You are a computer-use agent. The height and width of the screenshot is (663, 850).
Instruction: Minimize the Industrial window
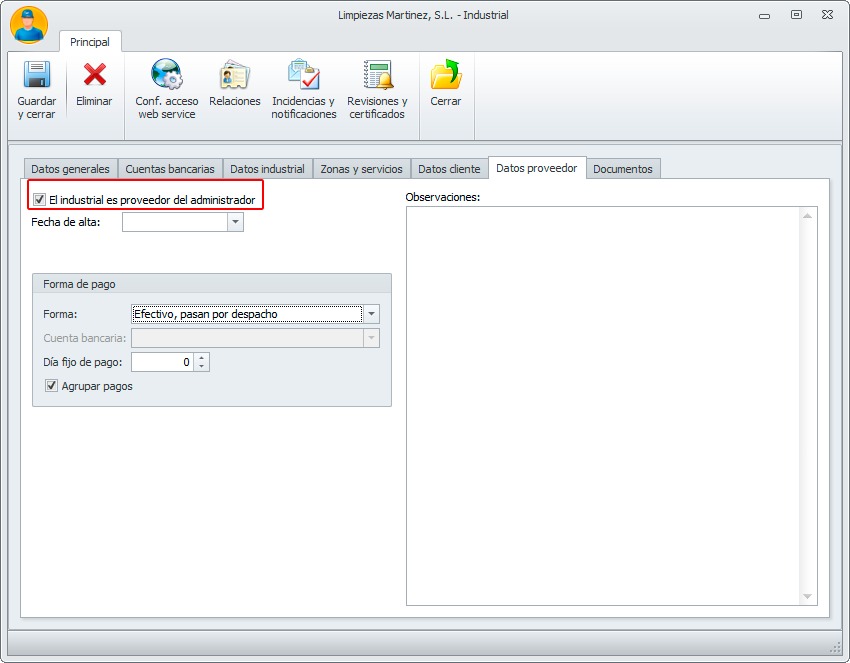[x=764, y=16]
